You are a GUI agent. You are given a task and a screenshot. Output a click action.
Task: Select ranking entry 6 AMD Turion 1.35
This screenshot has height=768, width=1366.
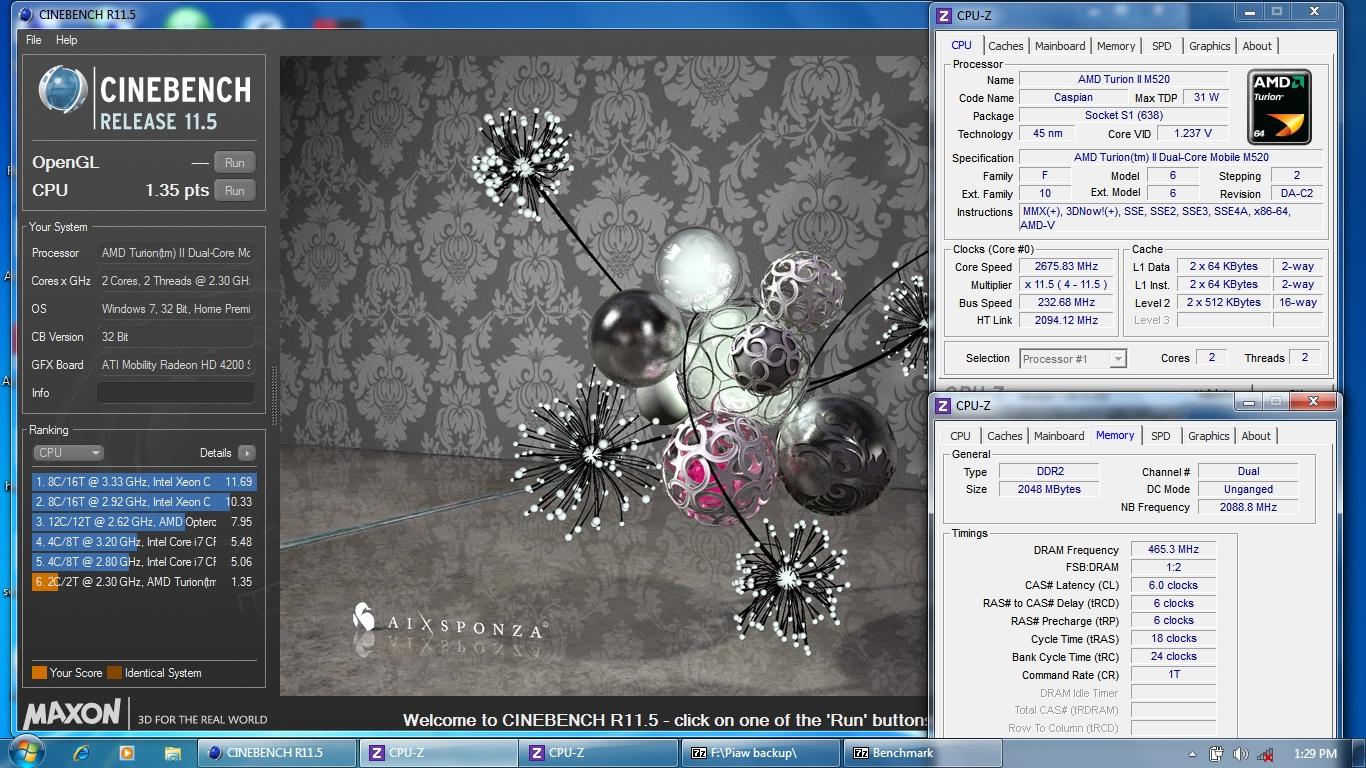(x=144, y=582)
